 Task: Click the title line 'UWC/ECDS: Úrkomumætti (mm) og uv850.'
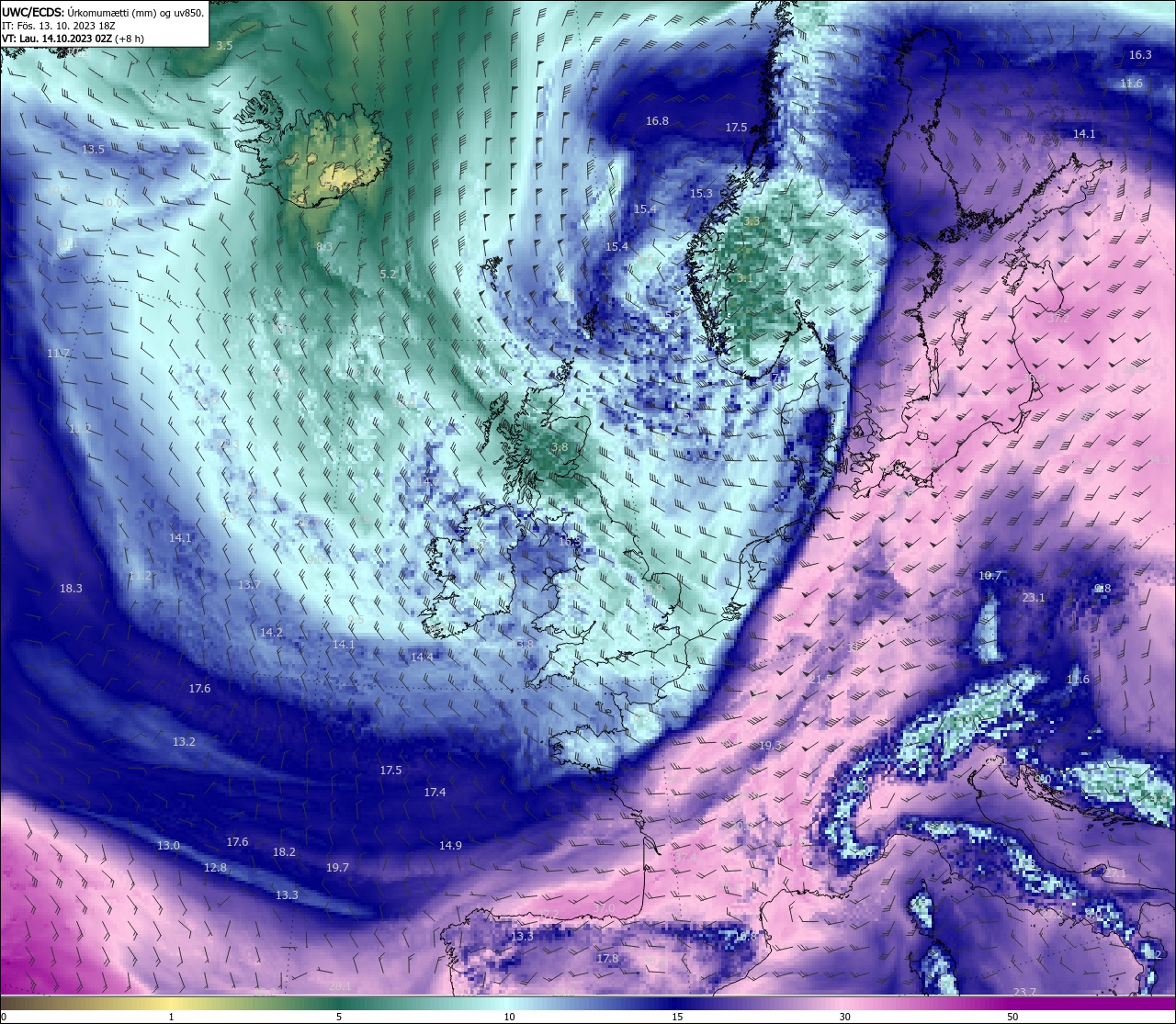(103, 12)
